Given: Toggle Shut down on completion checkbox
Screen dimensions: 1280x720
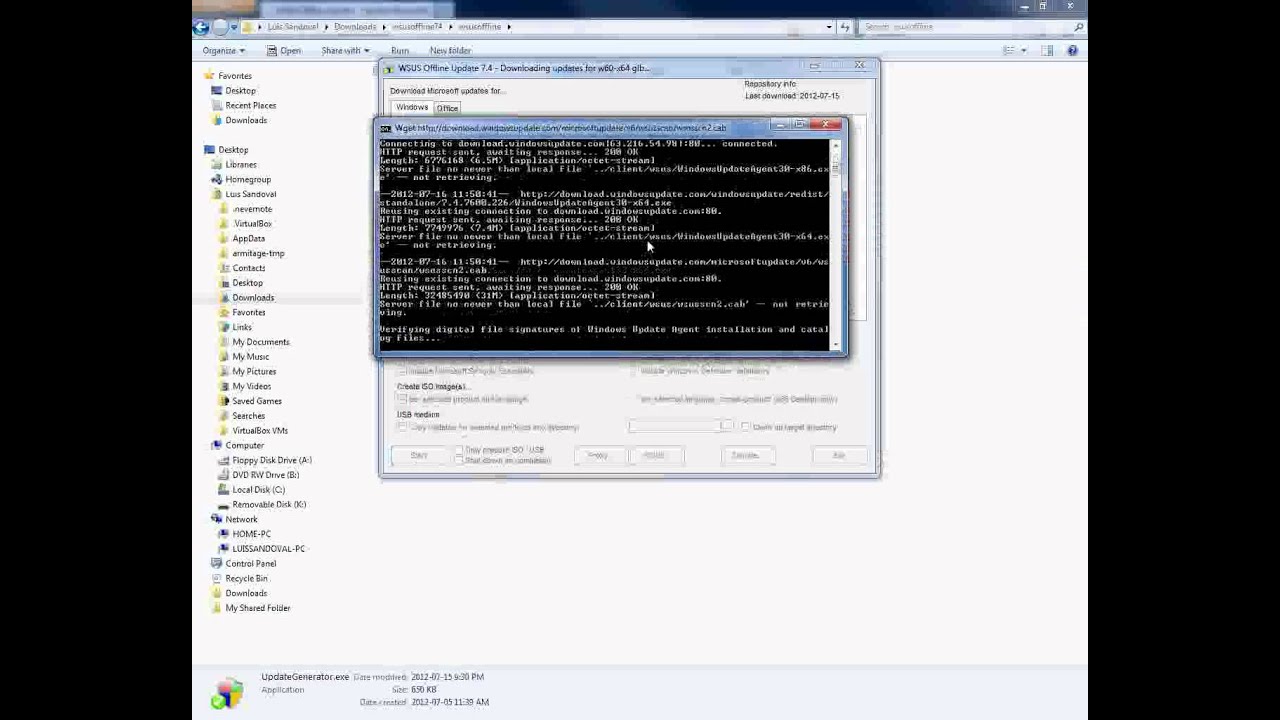Looking at the screenshot, I should [x=459, y=460].
